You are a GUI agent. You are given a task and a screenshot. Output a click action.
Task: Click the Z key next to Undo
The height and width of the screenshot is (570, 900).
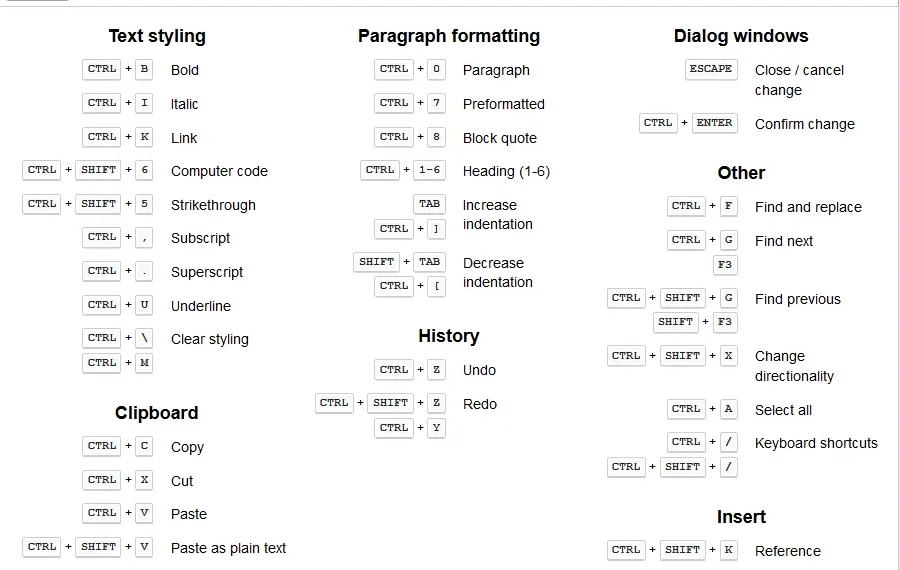click(436, 370)
